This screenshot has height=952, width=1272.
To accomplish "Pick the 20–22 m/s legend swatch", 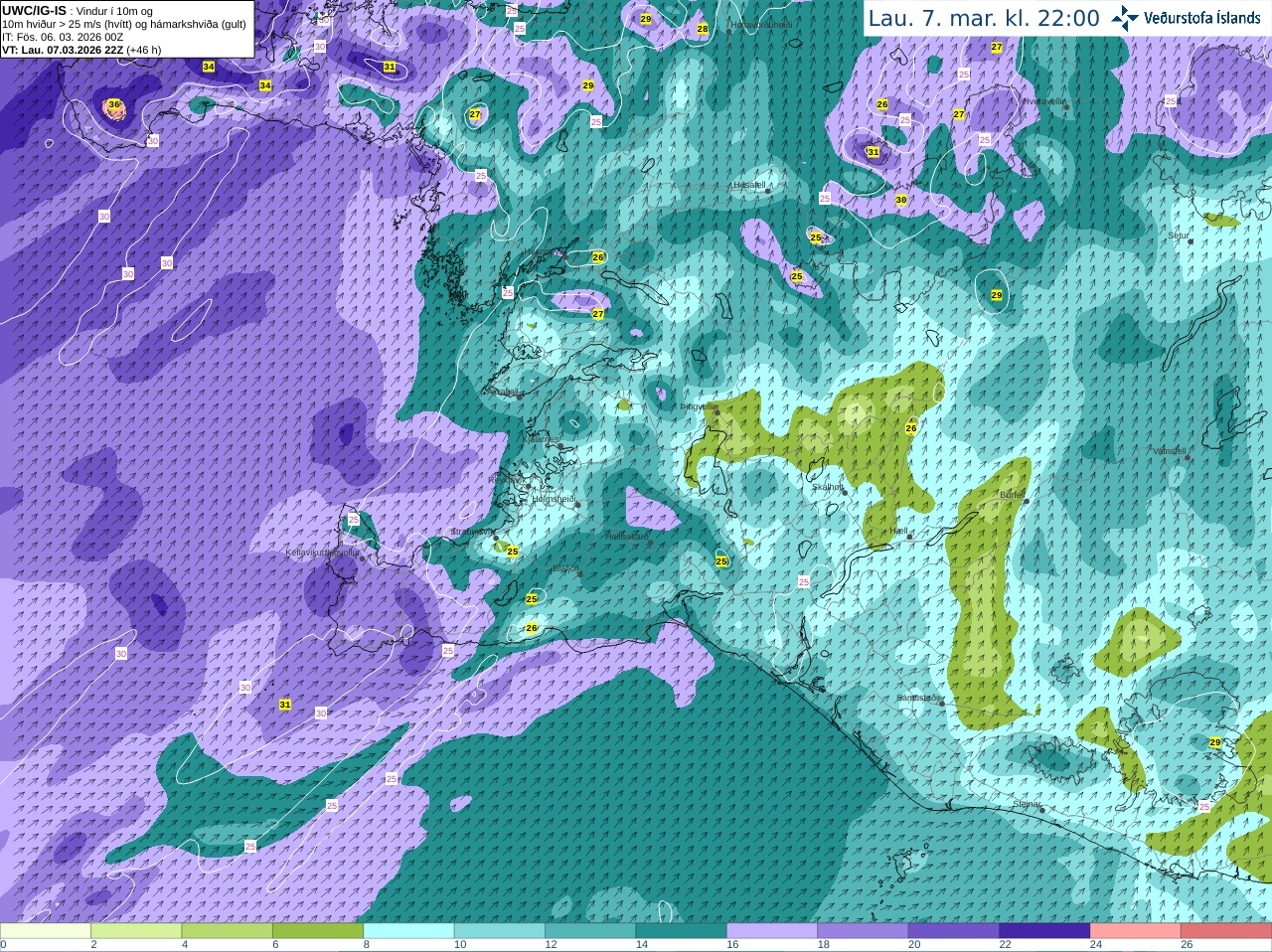I will (x=954, y=931).
